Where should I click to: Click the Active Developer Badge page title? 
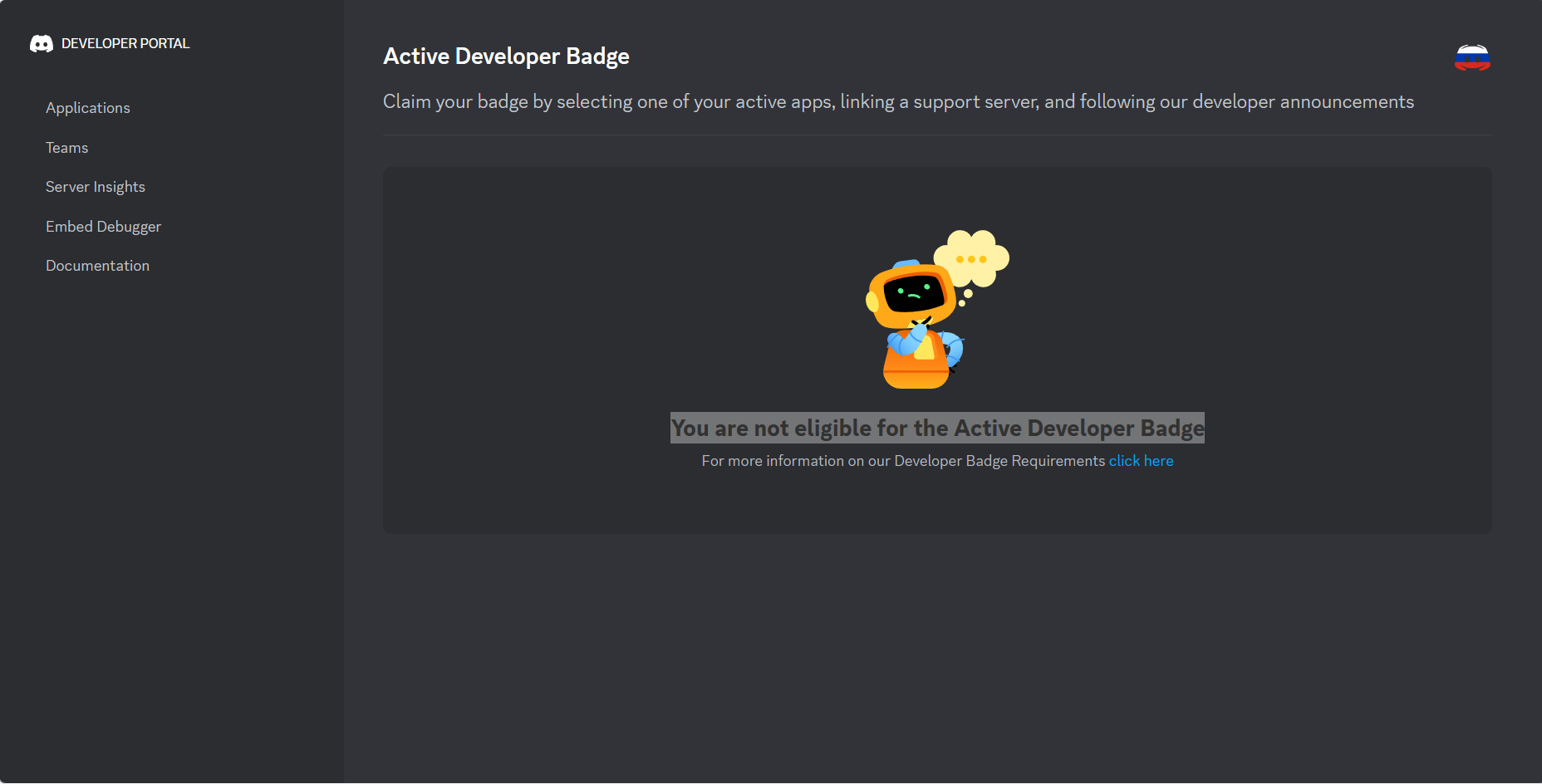506,56
